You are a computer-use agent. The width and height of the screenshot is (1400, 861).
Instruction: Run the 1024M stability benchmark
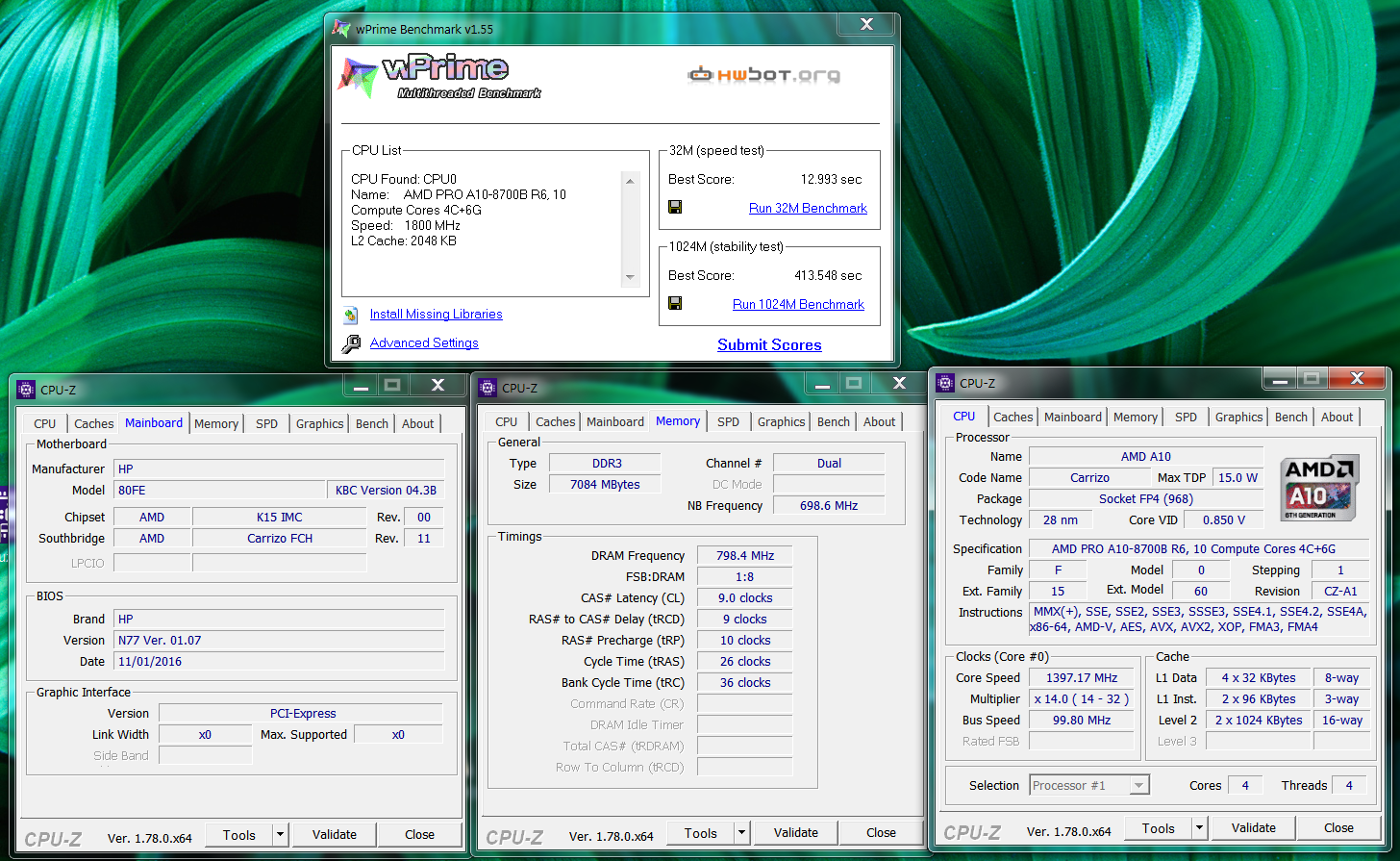(798, 304)
